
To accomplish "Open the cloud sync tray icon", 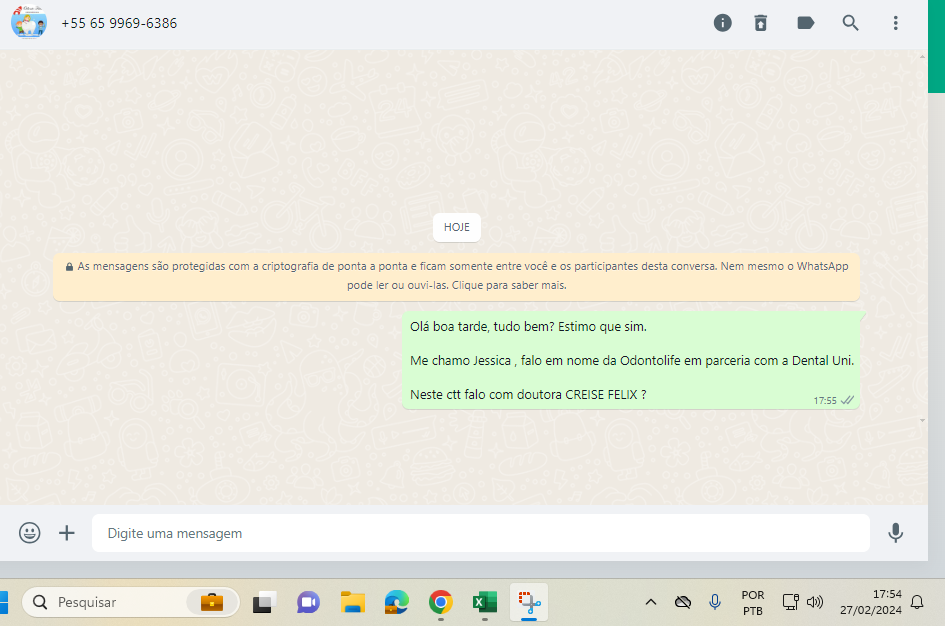I will point(683,602).
